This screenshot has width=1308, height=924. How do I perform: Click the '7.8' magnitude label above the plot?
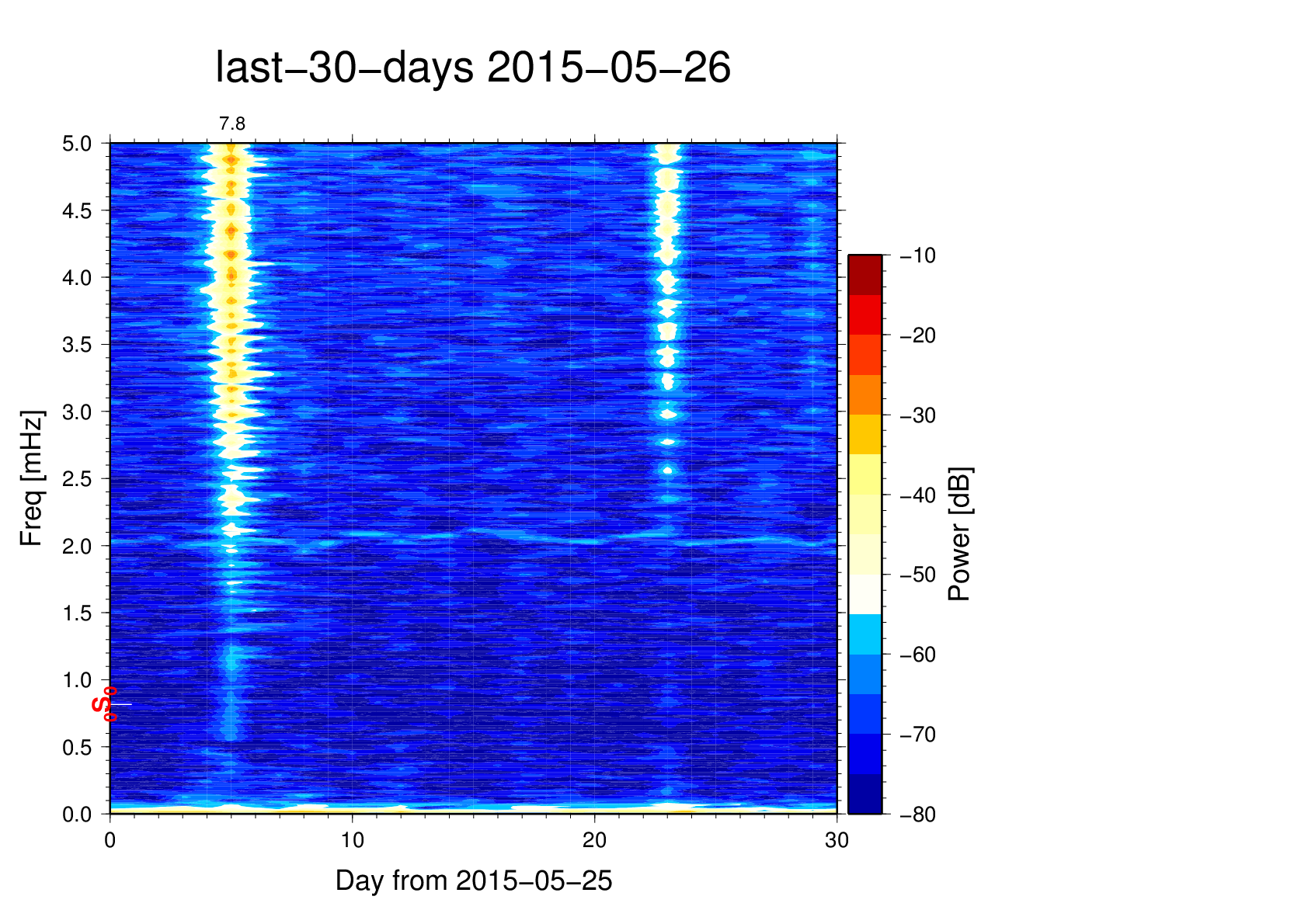click(x=231, y=124)
